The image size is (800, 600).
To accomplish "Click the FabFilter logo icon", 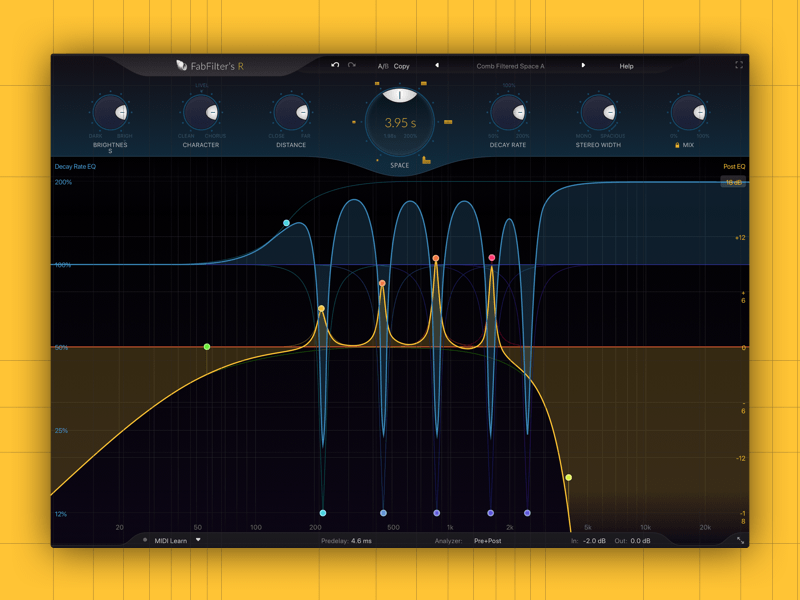I will (181, 65).
